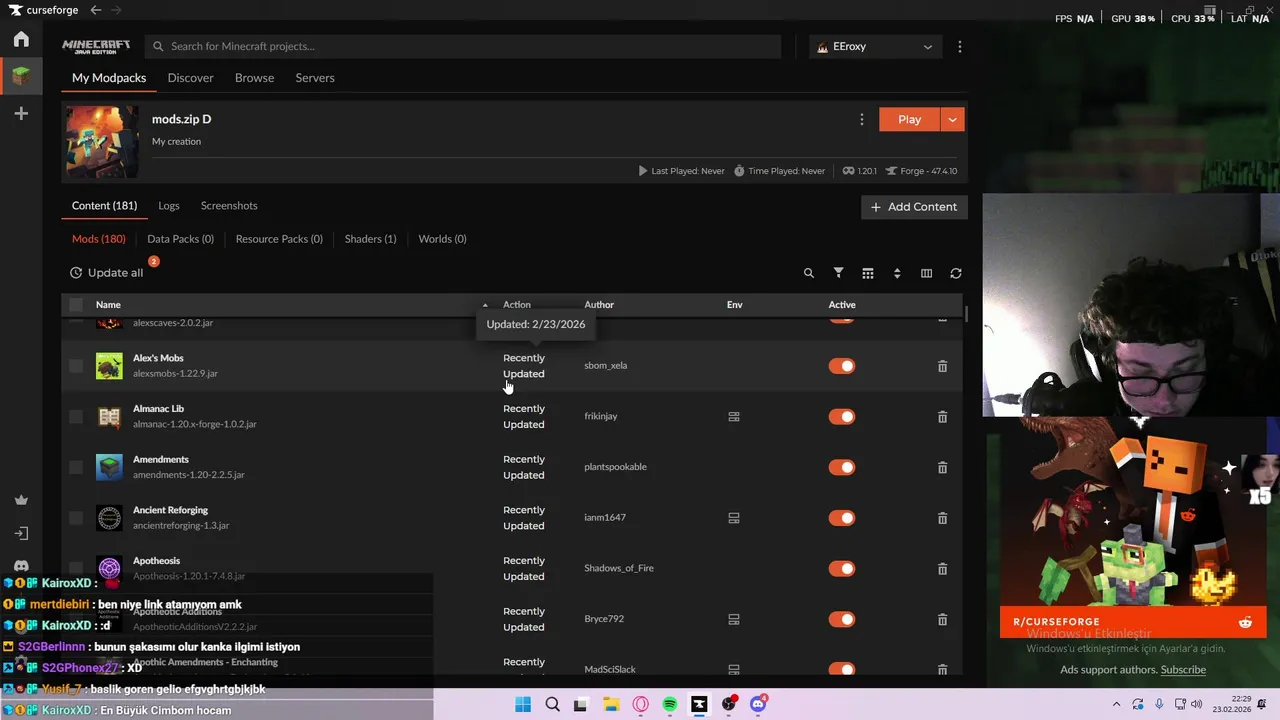This screenshot has height=720, width=1280.
Task: Disable the Alex's Mobs active toggle
Action: pos(842,366)
